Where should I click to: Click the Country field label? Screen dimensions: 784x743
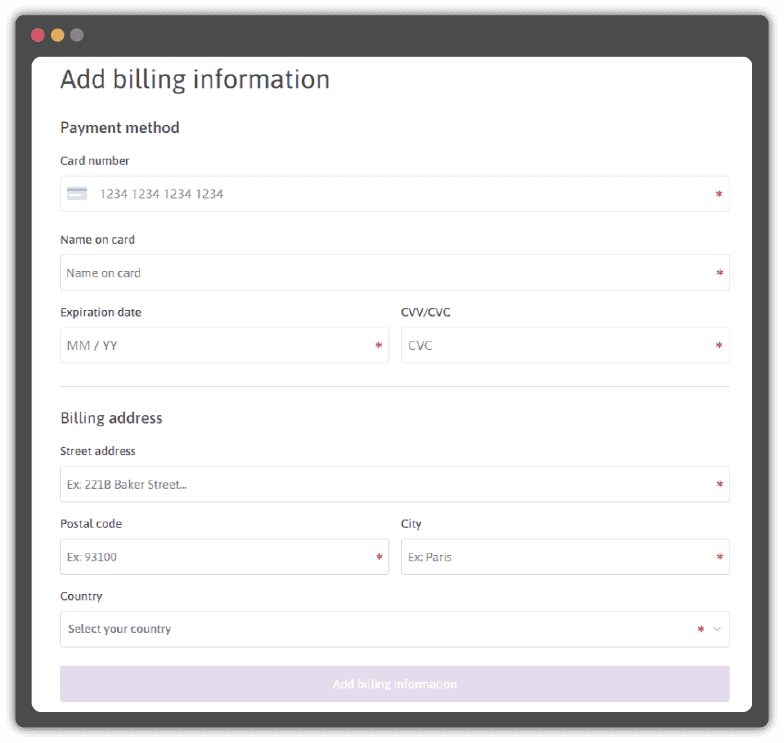81,597
